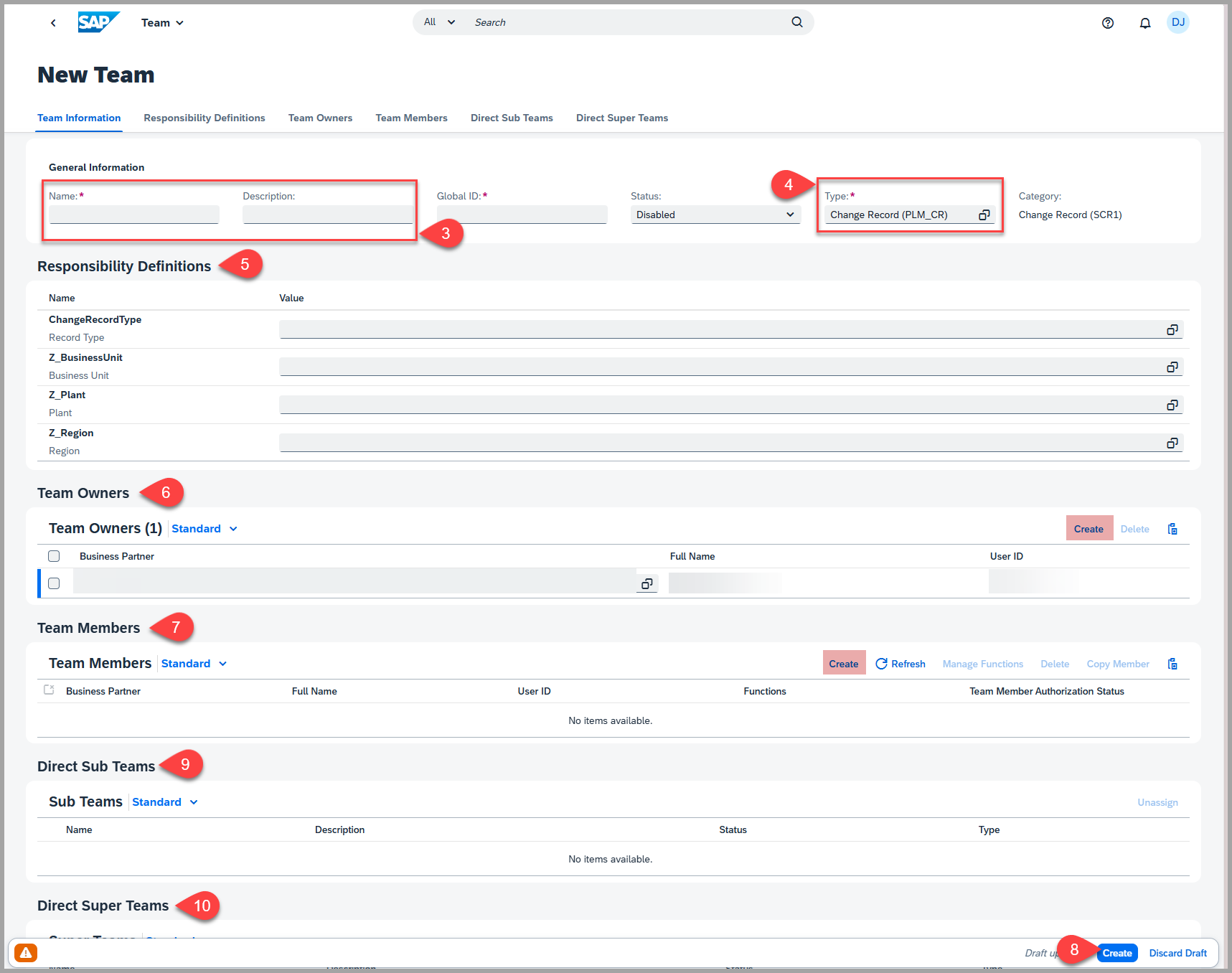The width and height of the screenshot is (1232, 973).
Task: Toggle select-all checkbox in Team Owners table
Action: coord(54,556)
